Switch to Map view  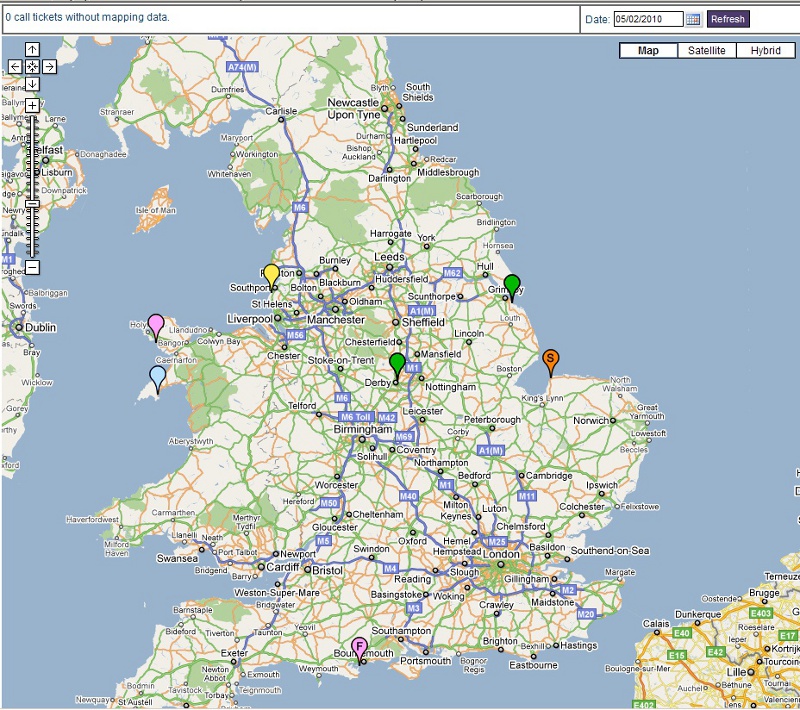pyautogui.click(x=648, y=50)
